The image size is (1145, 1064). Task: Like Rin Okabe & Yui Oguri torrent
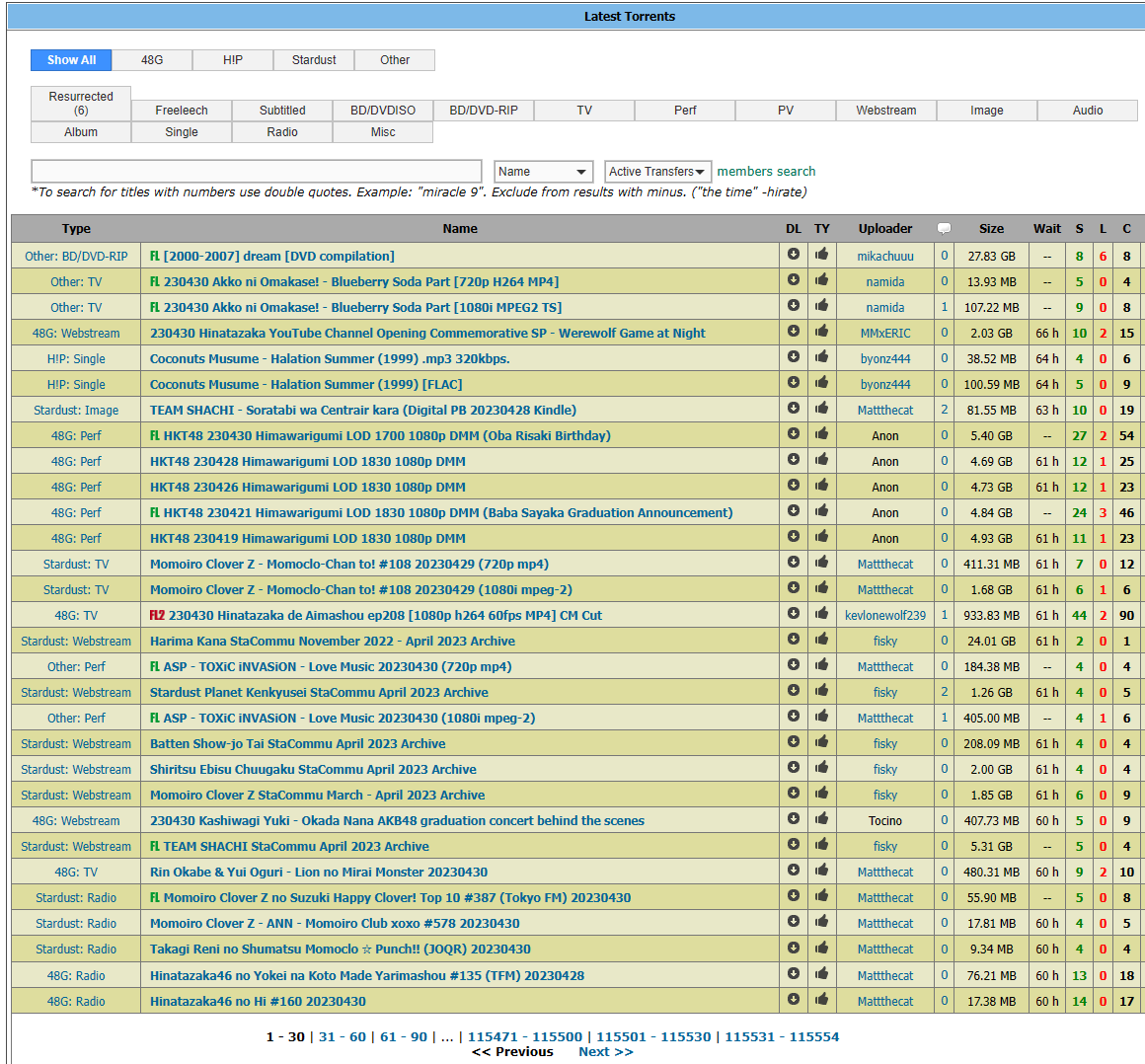pos(821,870)
